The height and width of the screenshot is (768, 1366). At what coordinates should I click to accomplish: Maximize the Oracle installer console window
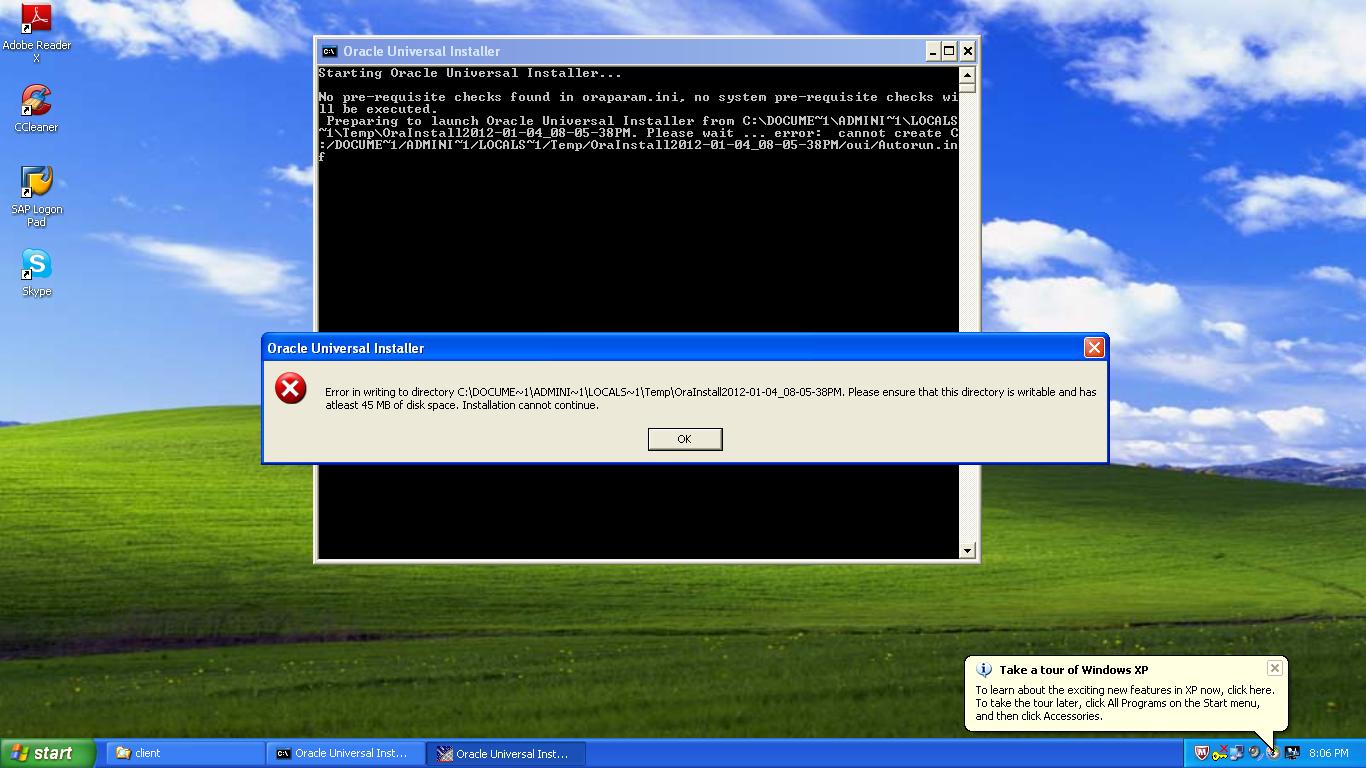(x=949, y=51)
